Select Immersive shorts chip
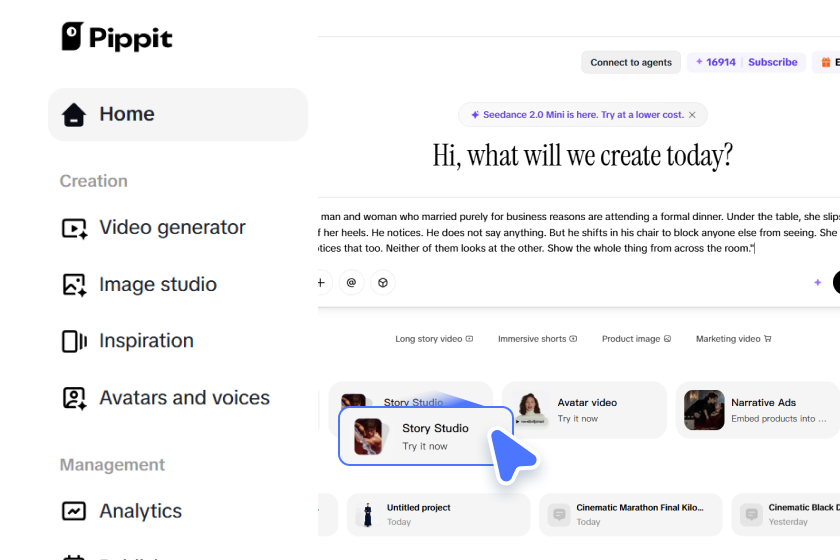The image size is (840, 560). tap(537, 339)
